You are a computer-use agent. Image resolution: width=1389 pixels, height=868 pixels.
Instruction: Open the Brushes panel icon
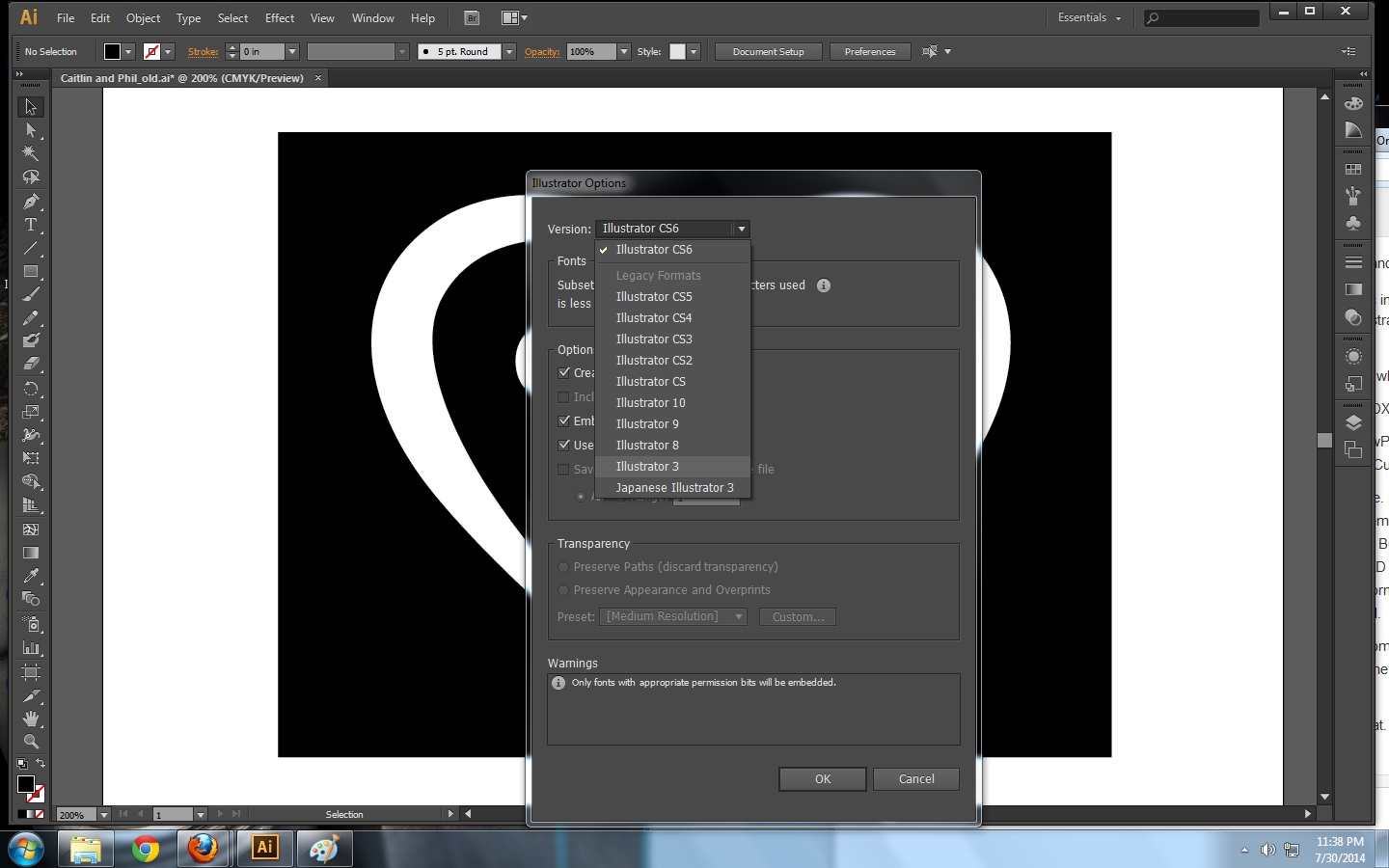tap(1353, 196)
